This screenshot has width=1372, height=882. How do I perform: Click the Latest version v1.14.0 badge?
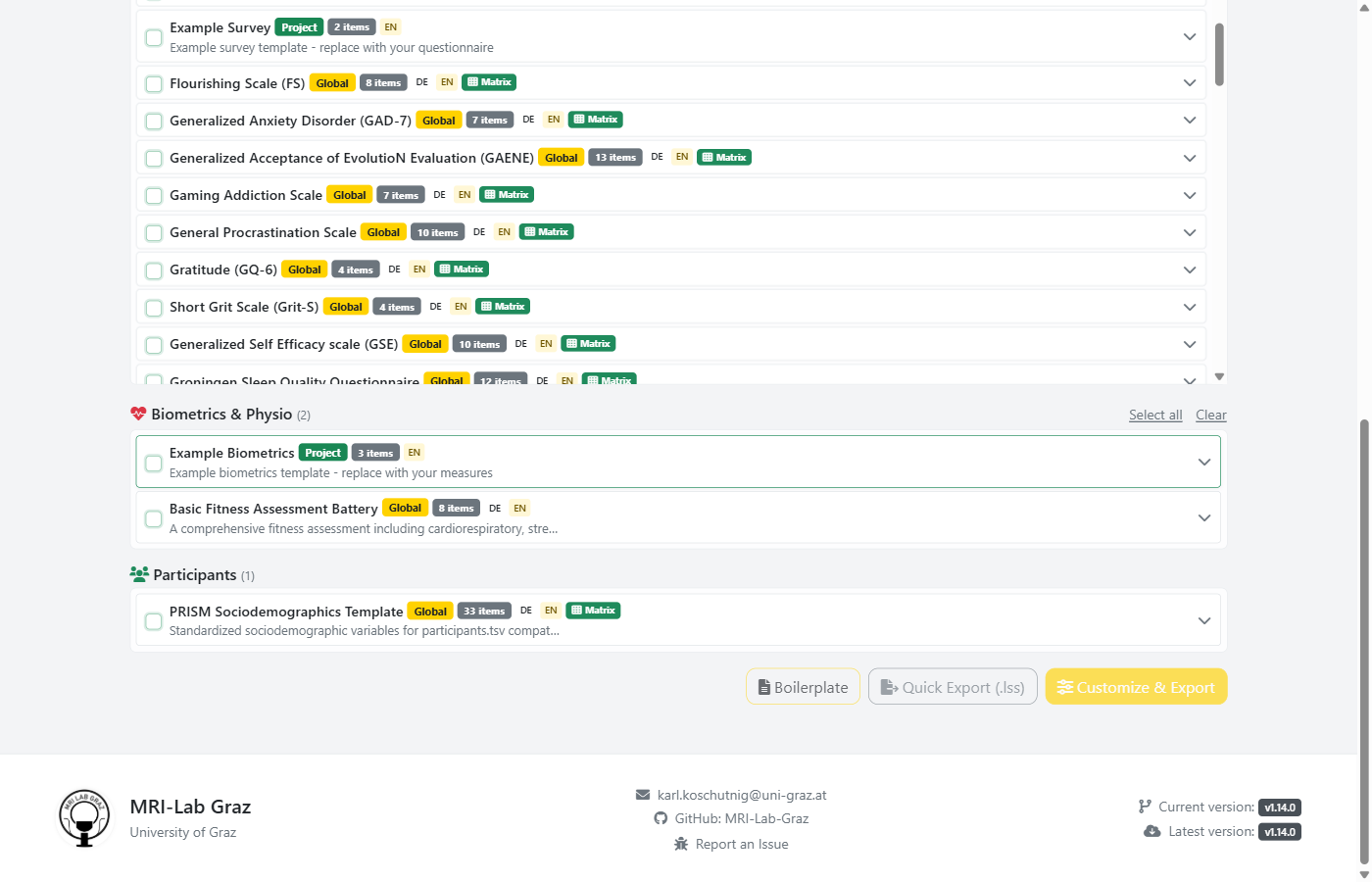tap(1280, 832)
